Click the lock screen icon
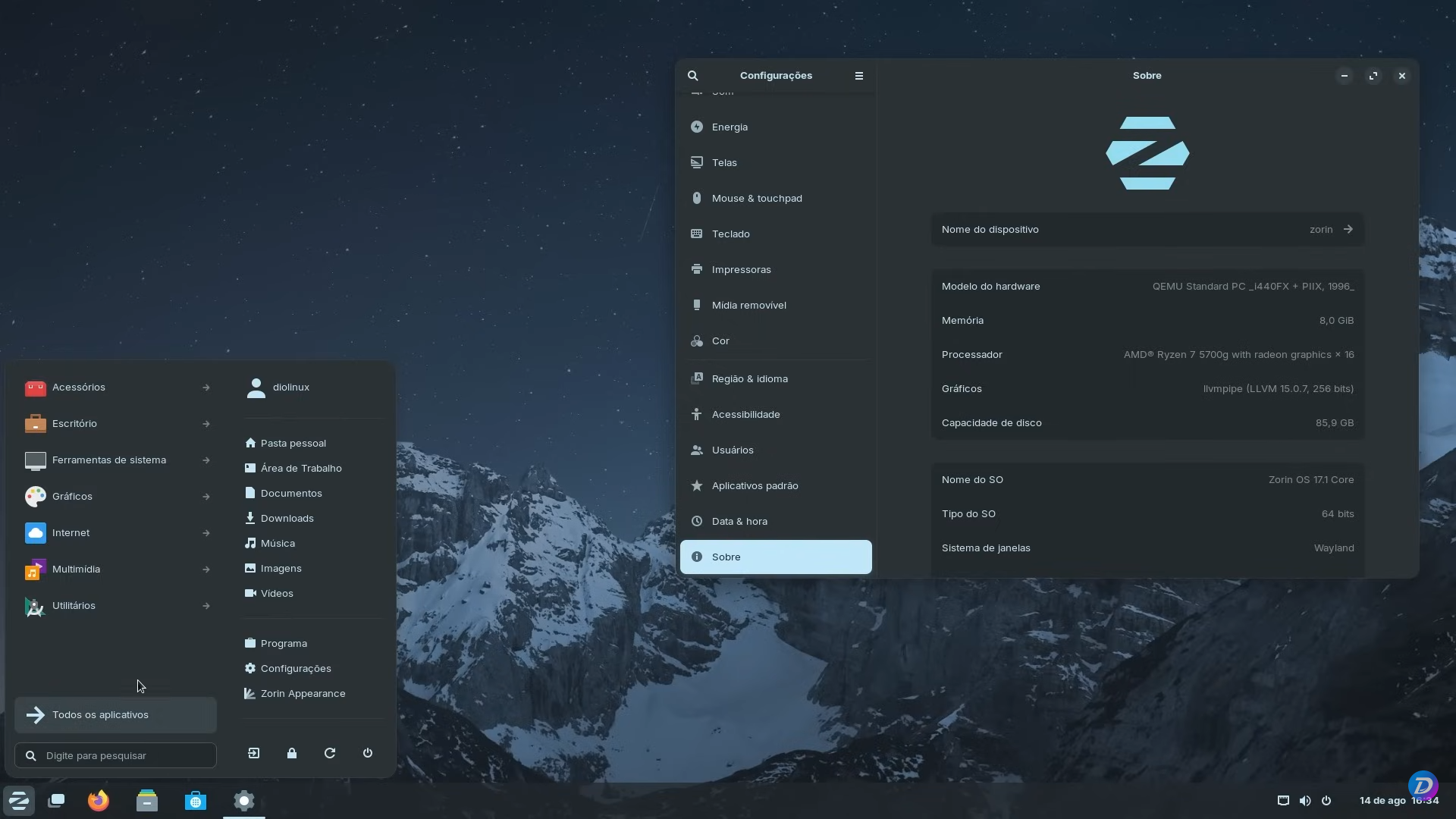This screenshot has height=819, width=1456. pyautogui.click(x=291, y=753)
